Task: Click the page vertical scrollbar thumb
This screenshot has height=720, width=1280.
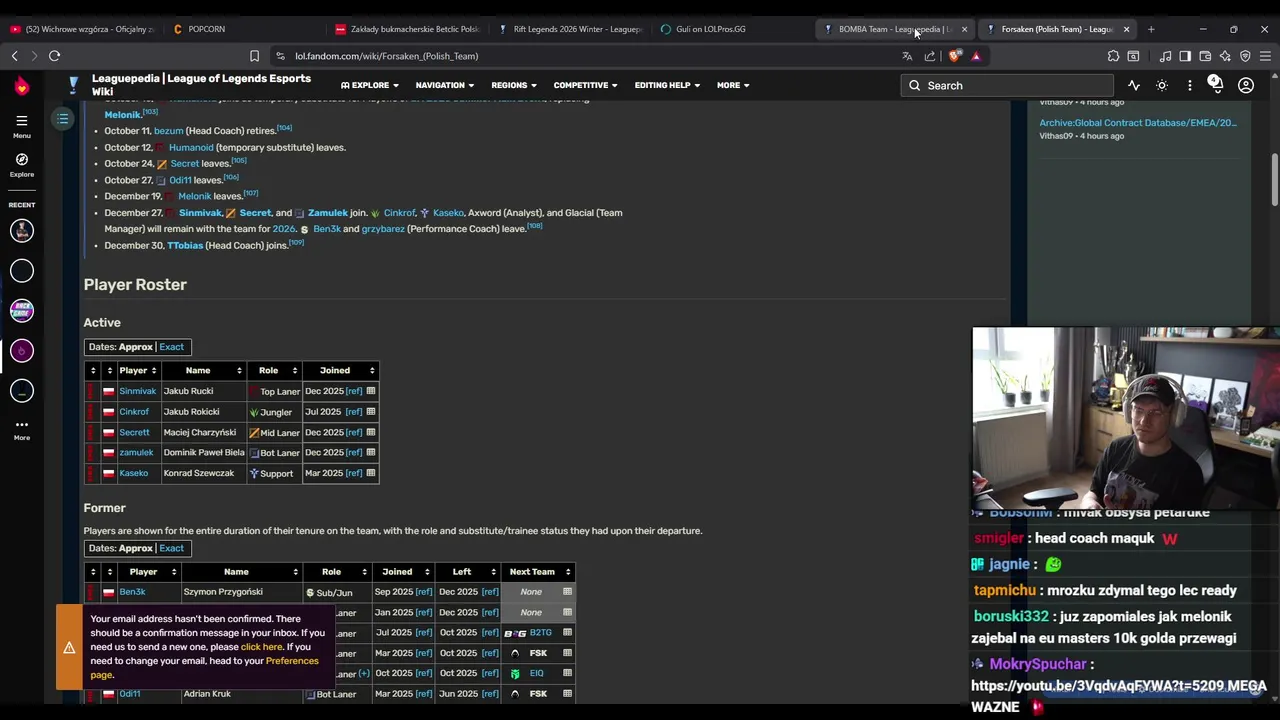Action: (x=1274, y=179)
